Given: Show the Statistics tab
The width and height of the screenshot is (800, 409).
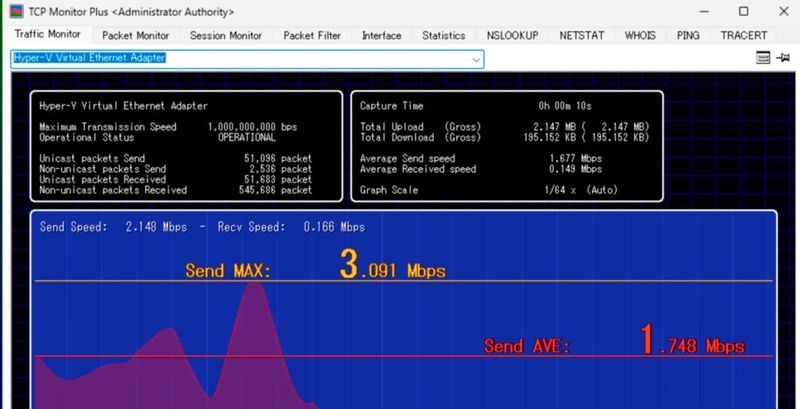Looking at the screenshot, I should click(x=443, y=36).
